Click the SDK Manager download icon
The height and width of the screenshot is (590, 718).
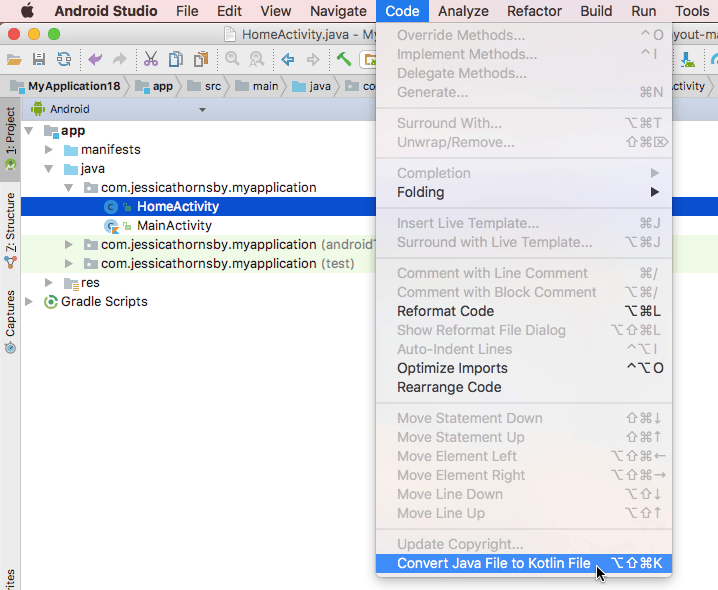point(688,60)
